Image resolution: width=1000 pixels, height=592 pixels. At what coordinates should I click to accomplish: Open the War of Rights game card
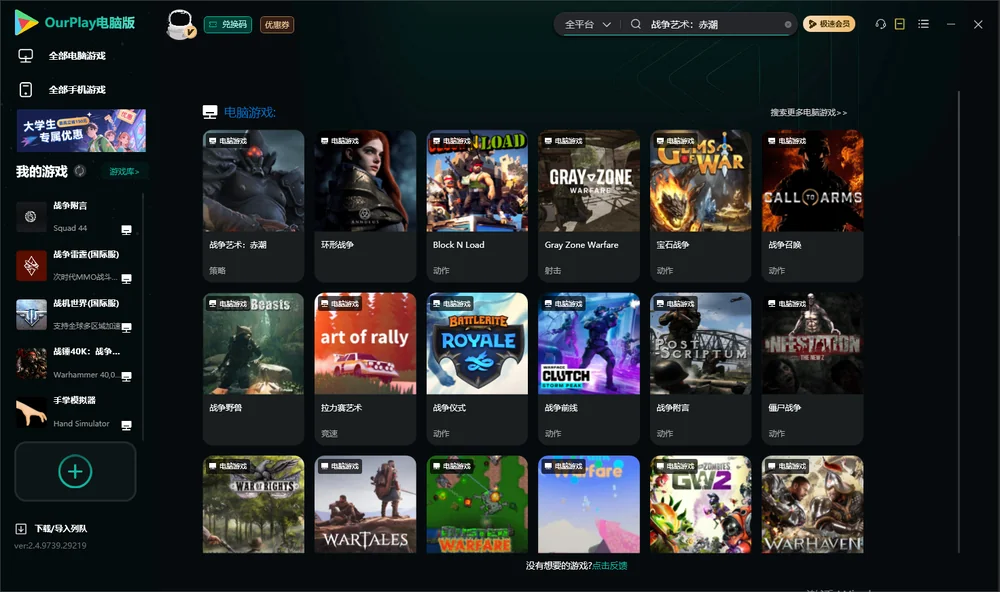point(253,504)
